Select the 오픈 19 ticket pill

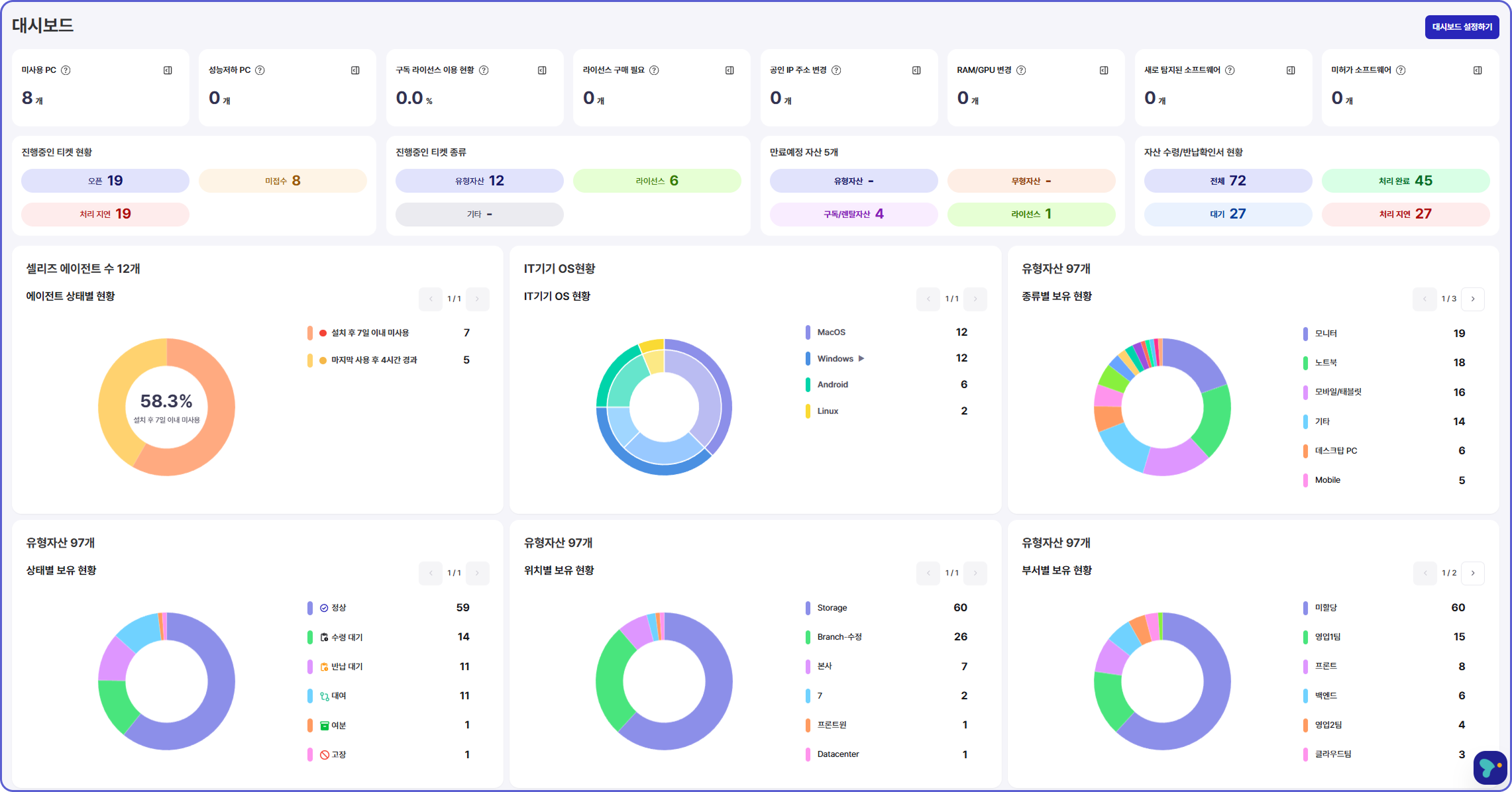105,181
